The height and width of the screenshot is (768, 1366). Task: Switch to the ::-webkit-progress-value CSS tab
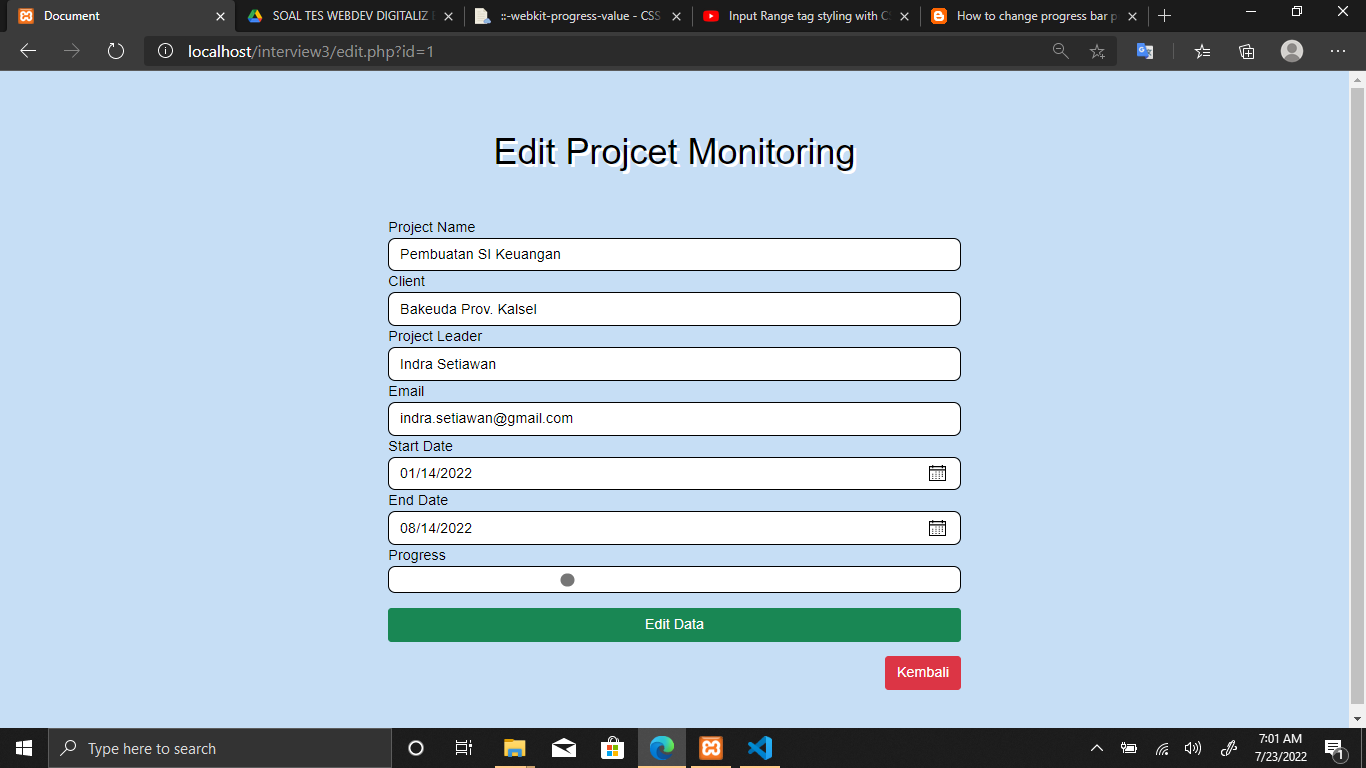click(578, 16)
